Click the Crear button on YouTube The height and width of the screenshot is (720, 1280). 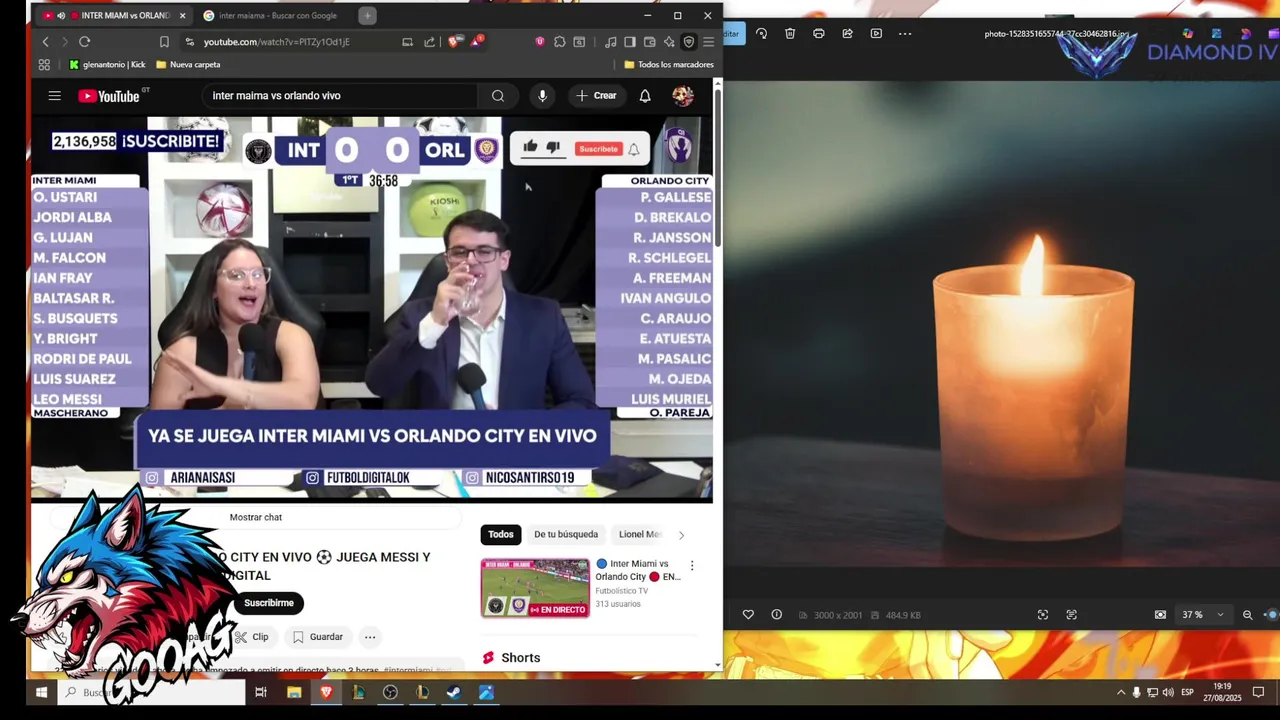(596, 96)
